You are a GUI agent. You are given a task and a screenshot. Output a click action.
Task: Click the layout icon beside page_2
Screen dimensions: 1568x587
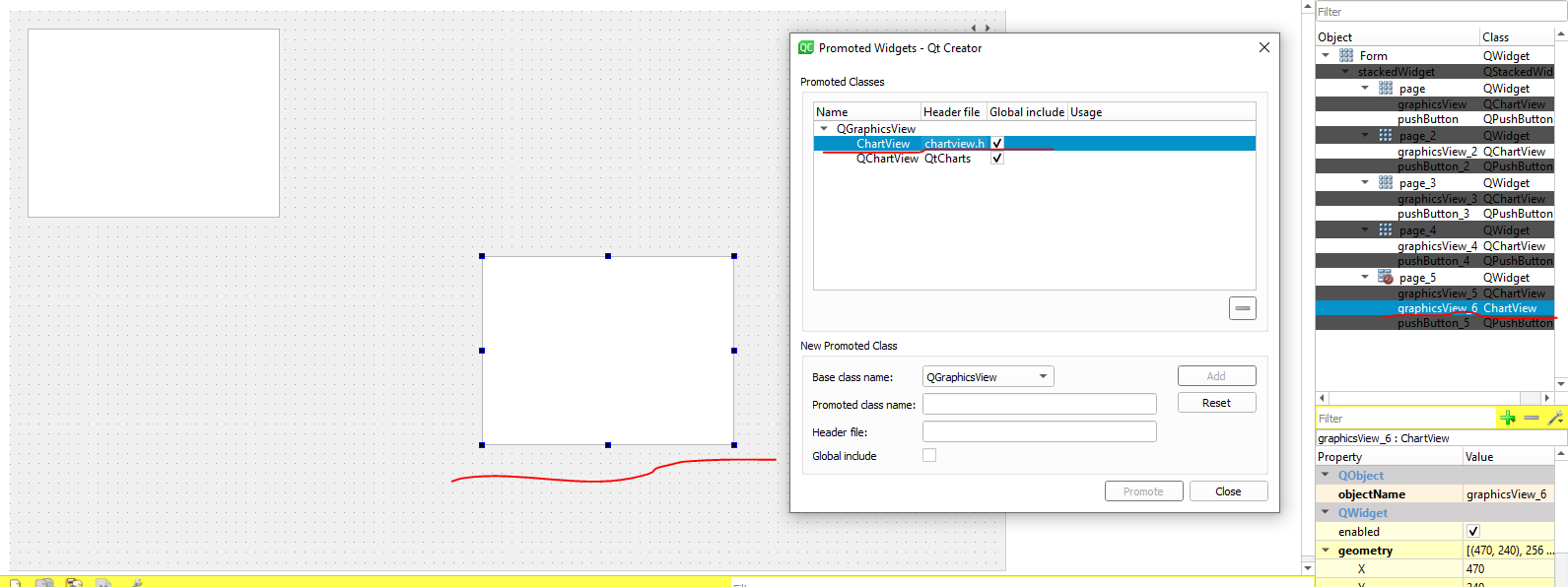pyautogui.click(x=1386, y=135)
